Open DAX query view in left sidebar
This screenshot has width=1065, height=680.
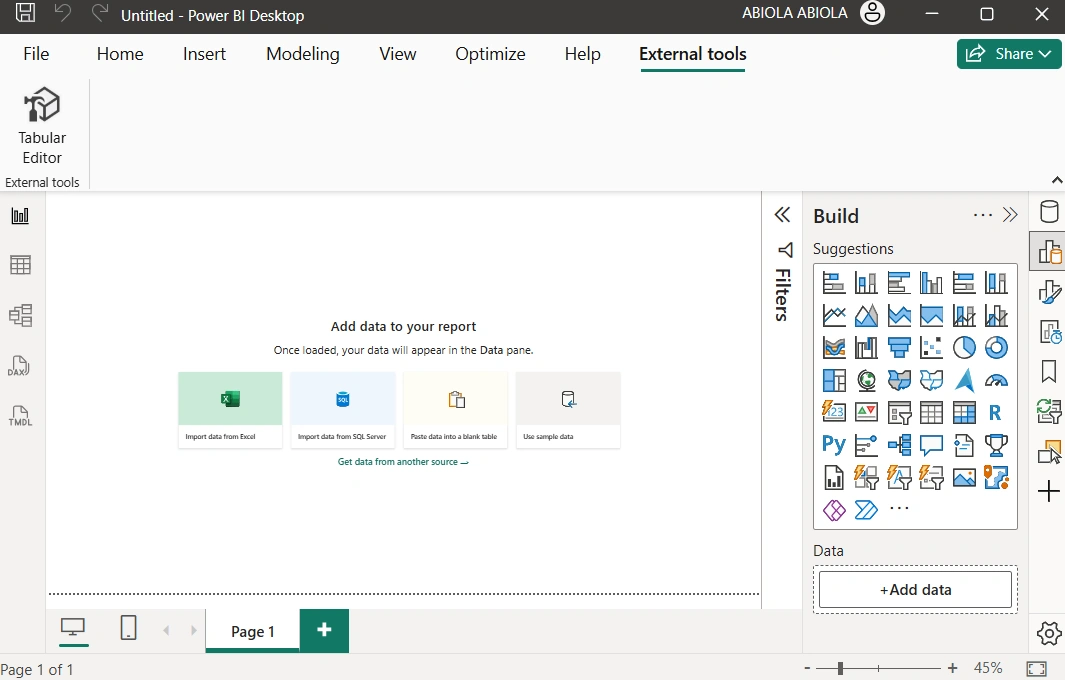[x=19, y=366]
